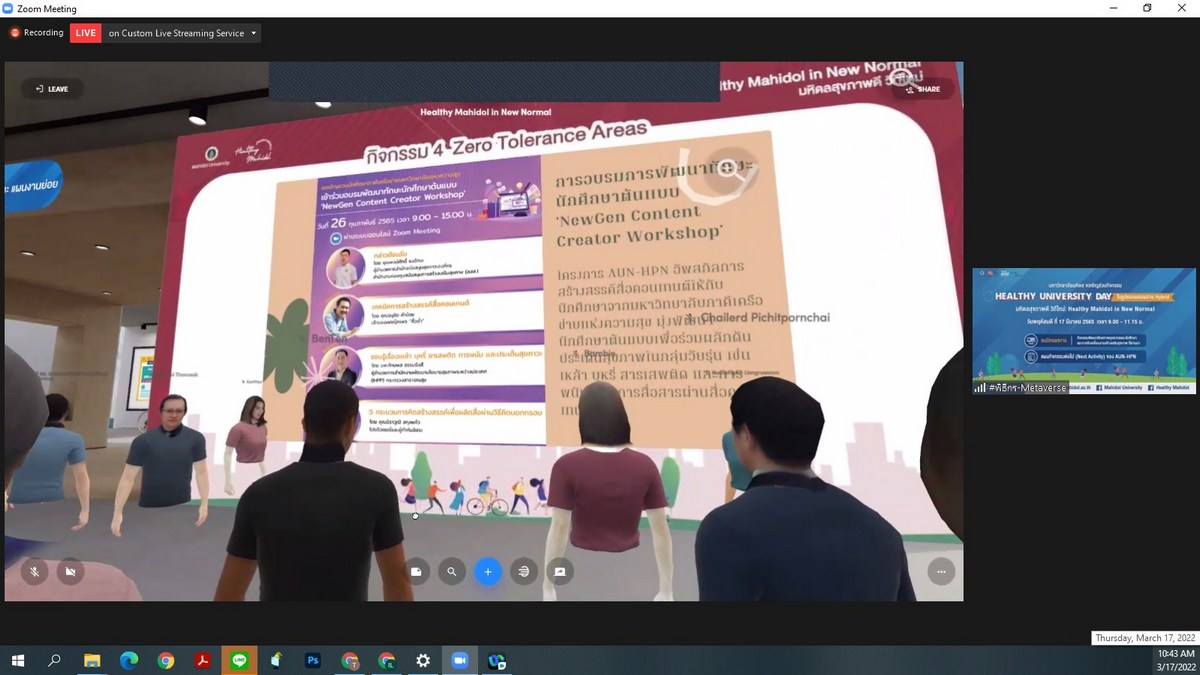Open Adobe Acrobat from the taskbar
1200x675 pixels.
[x=202, y=661]
